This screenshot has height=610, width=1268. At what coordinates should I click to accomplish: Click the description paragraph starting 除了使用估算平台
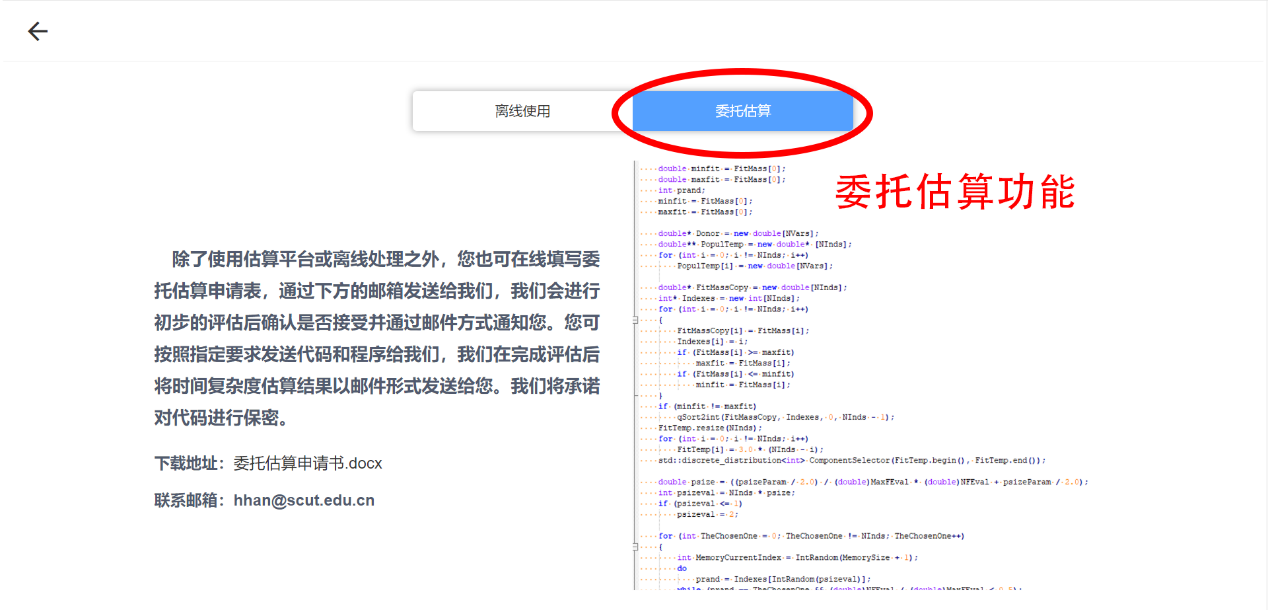click(x=376, y=338)
